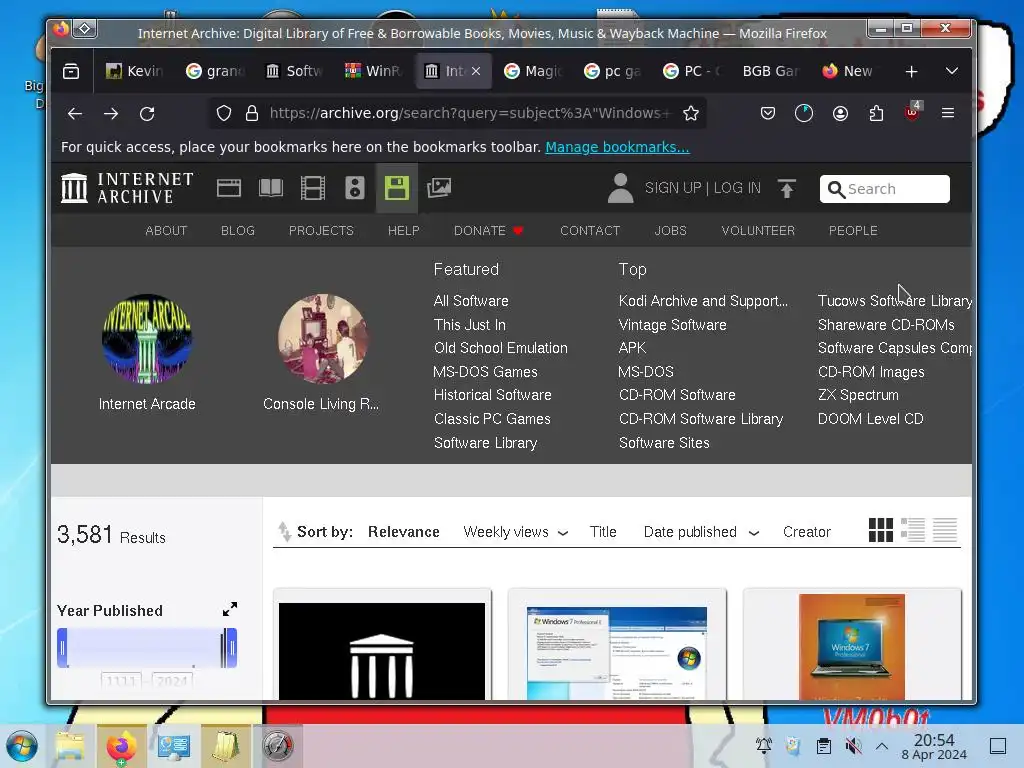Viewport: 1024px width, 768px height.
Task: Open Date published sort dropdown
Action: click(701, 532)
